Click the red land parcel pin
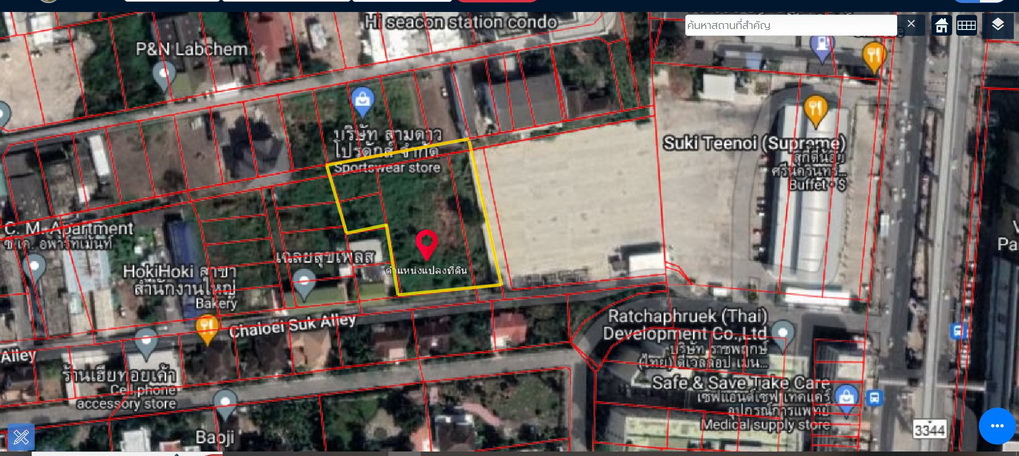 [427, 244]
